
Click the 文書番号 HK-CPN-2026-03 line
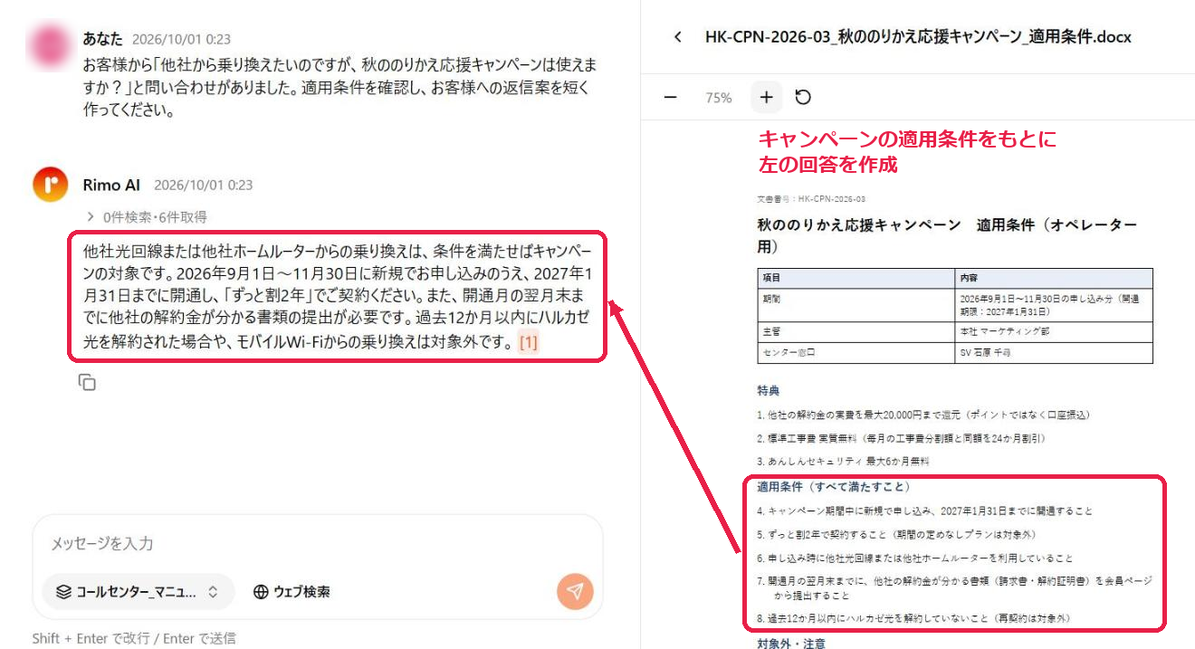[x=811, y=199]
